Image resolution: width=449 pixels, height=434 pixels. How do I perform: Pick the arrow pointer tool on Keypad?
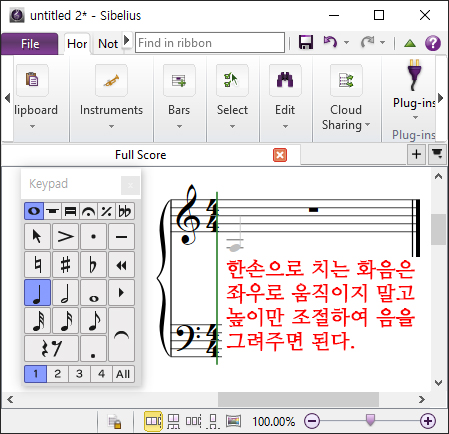click(x=37, y=237)
